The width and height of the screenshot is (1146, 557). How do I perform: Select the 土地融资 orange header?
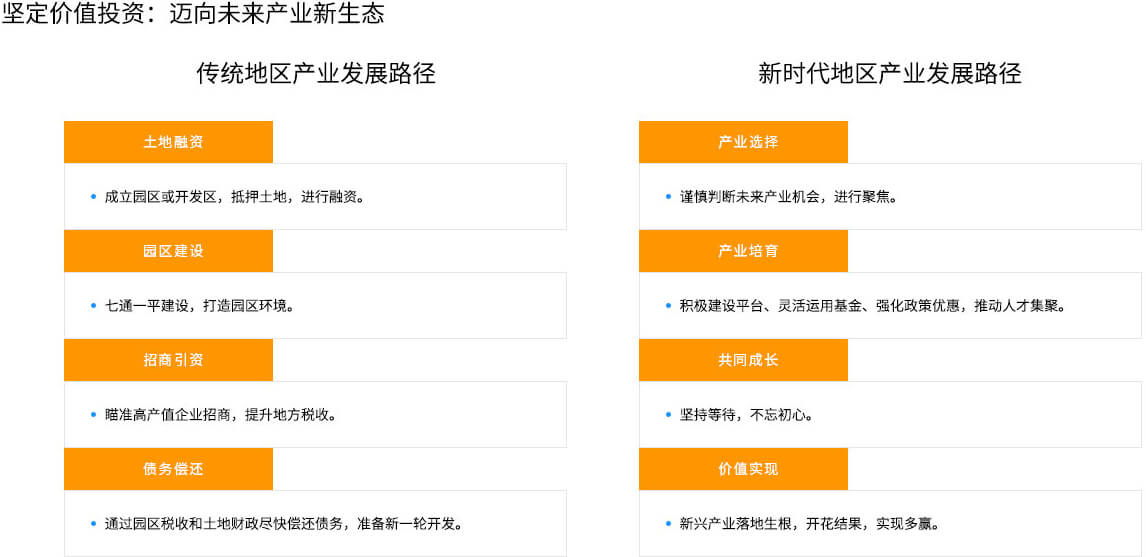tap(168, 142)
